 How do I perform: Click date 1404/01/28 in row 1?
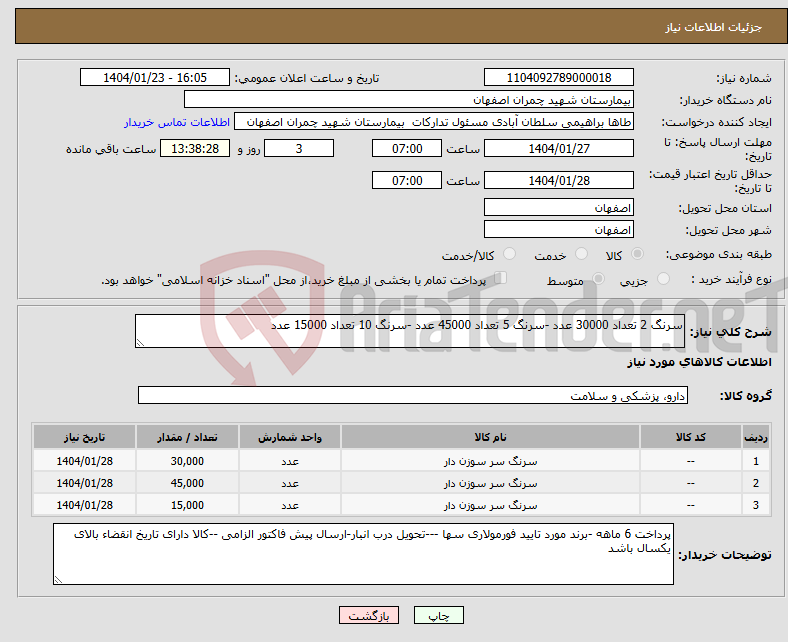tap(84, 461)
